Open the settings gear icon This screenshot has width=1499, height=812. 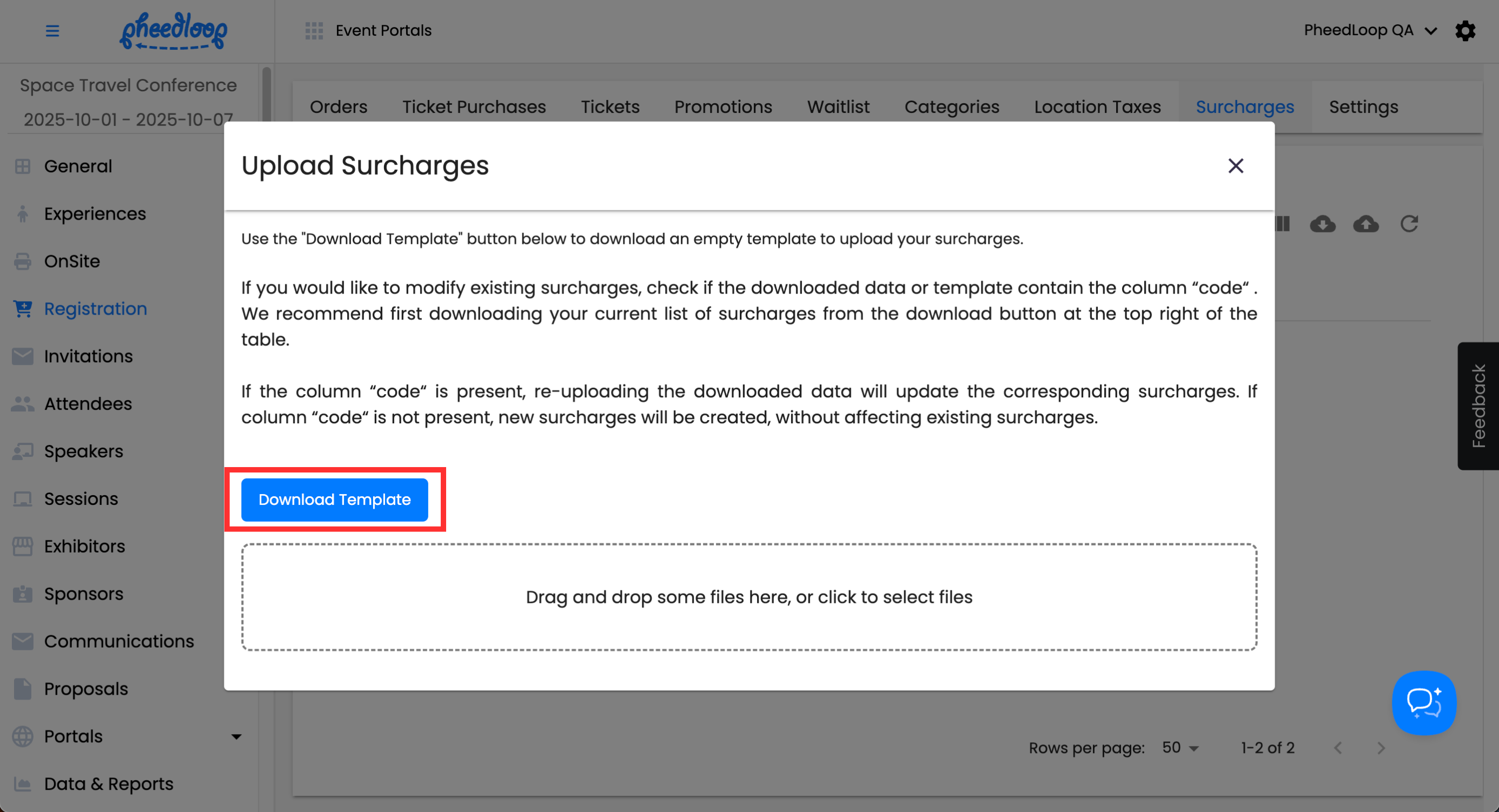click(1465, 31)
